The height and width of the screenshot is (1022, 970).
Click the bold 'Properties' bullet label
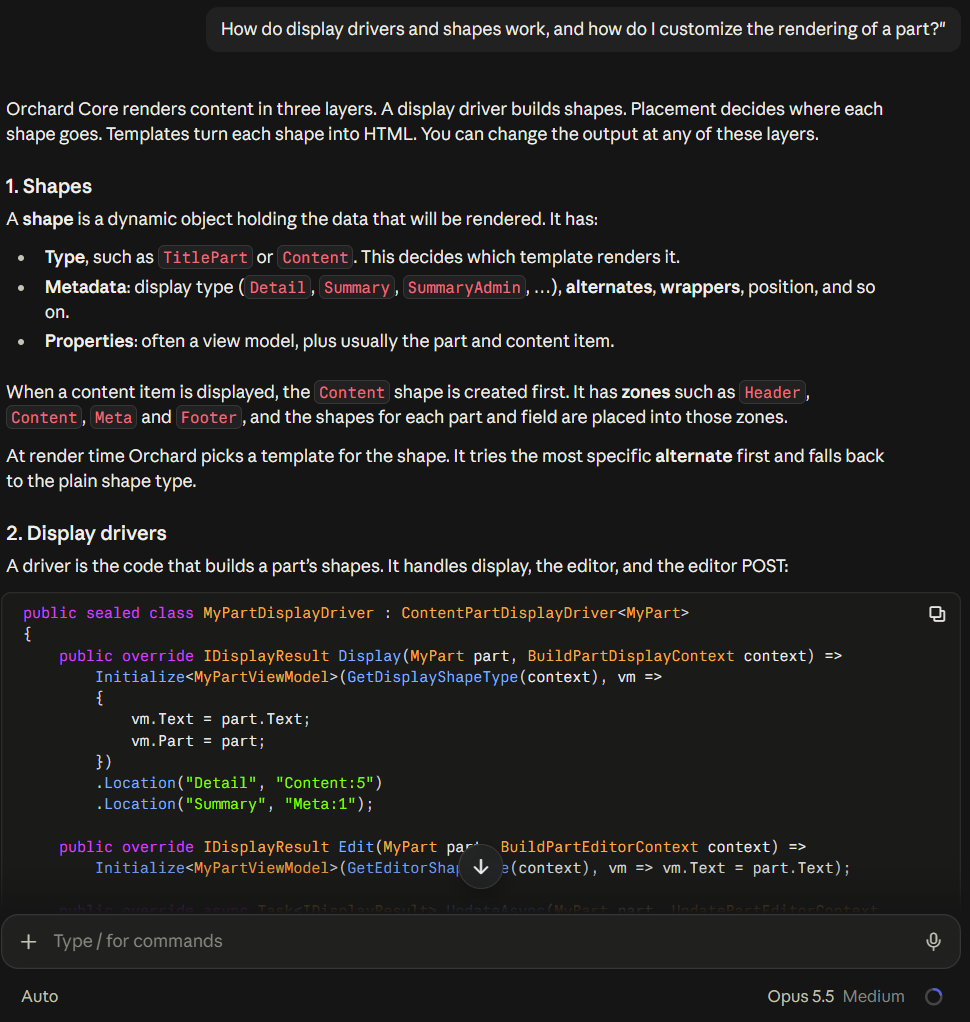[x=89, y=342]
